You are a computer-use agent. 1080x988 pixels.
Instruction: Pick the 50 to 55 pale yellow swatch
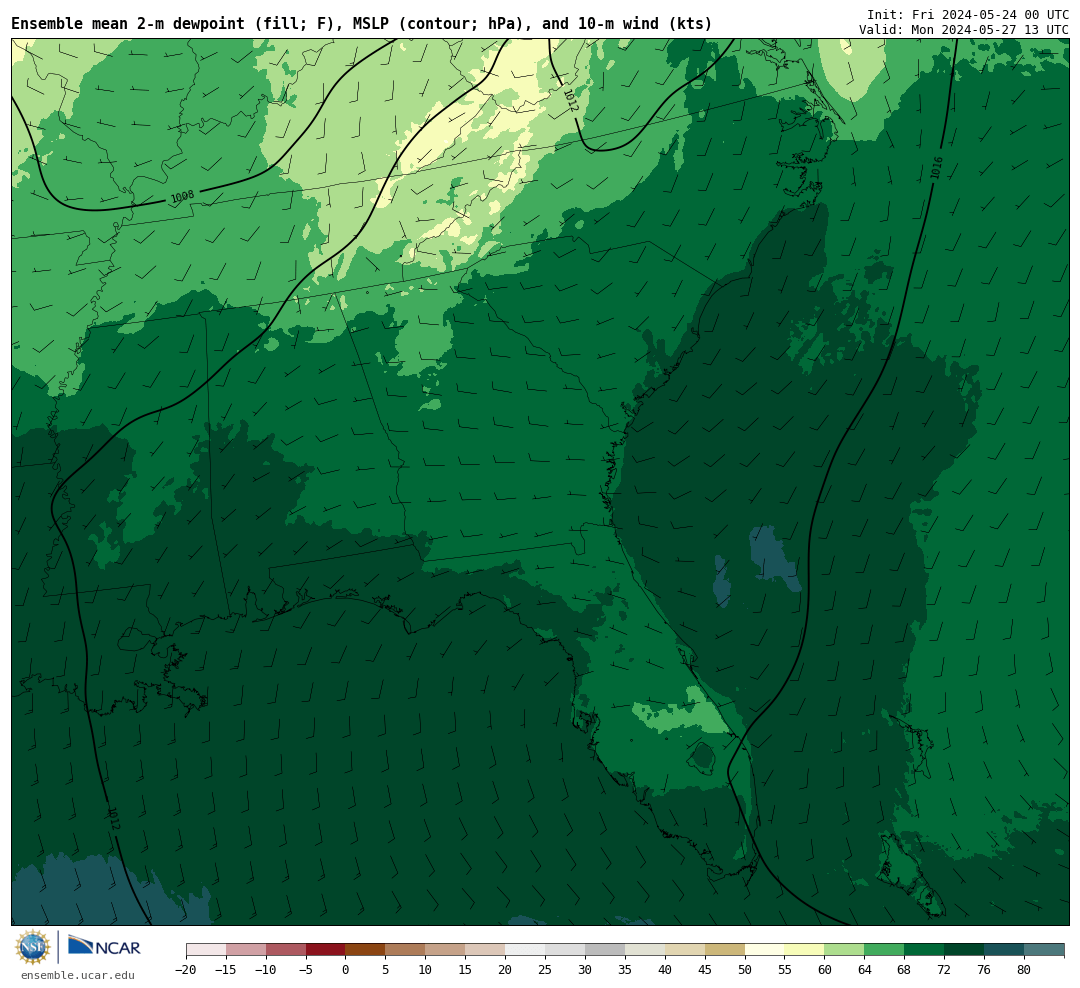point(765,950)
